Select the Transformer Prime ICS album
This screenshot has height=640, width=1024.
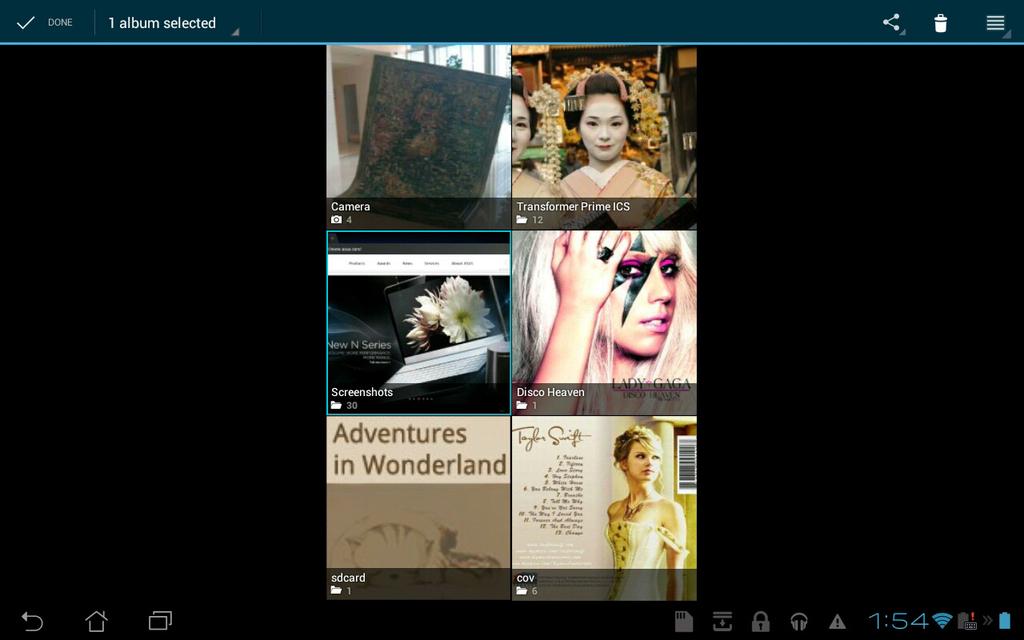[604, 136]
